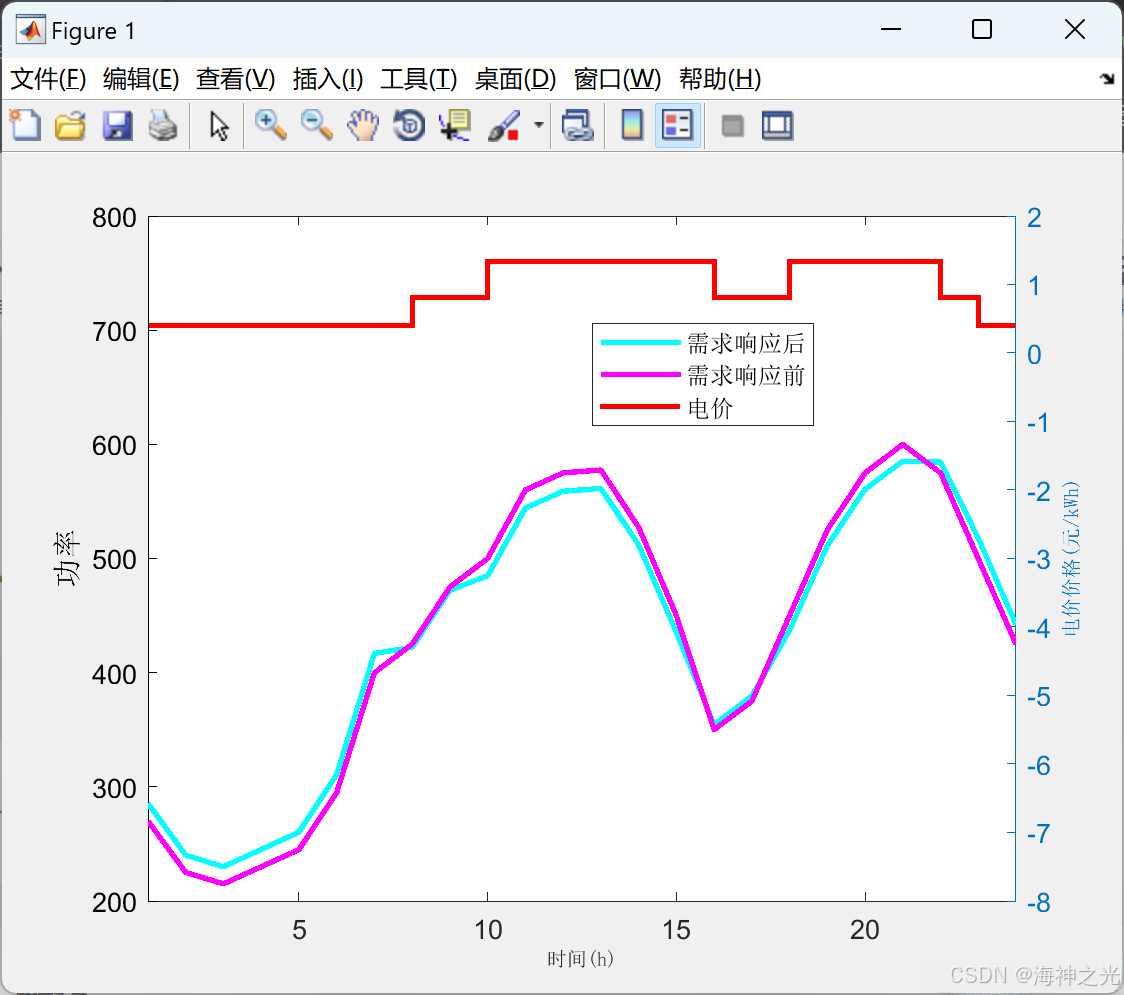Screen dimensions: 1124x995
Task: Select the Brush data tool
Action: pyautogui.click(x=504, y=125)
